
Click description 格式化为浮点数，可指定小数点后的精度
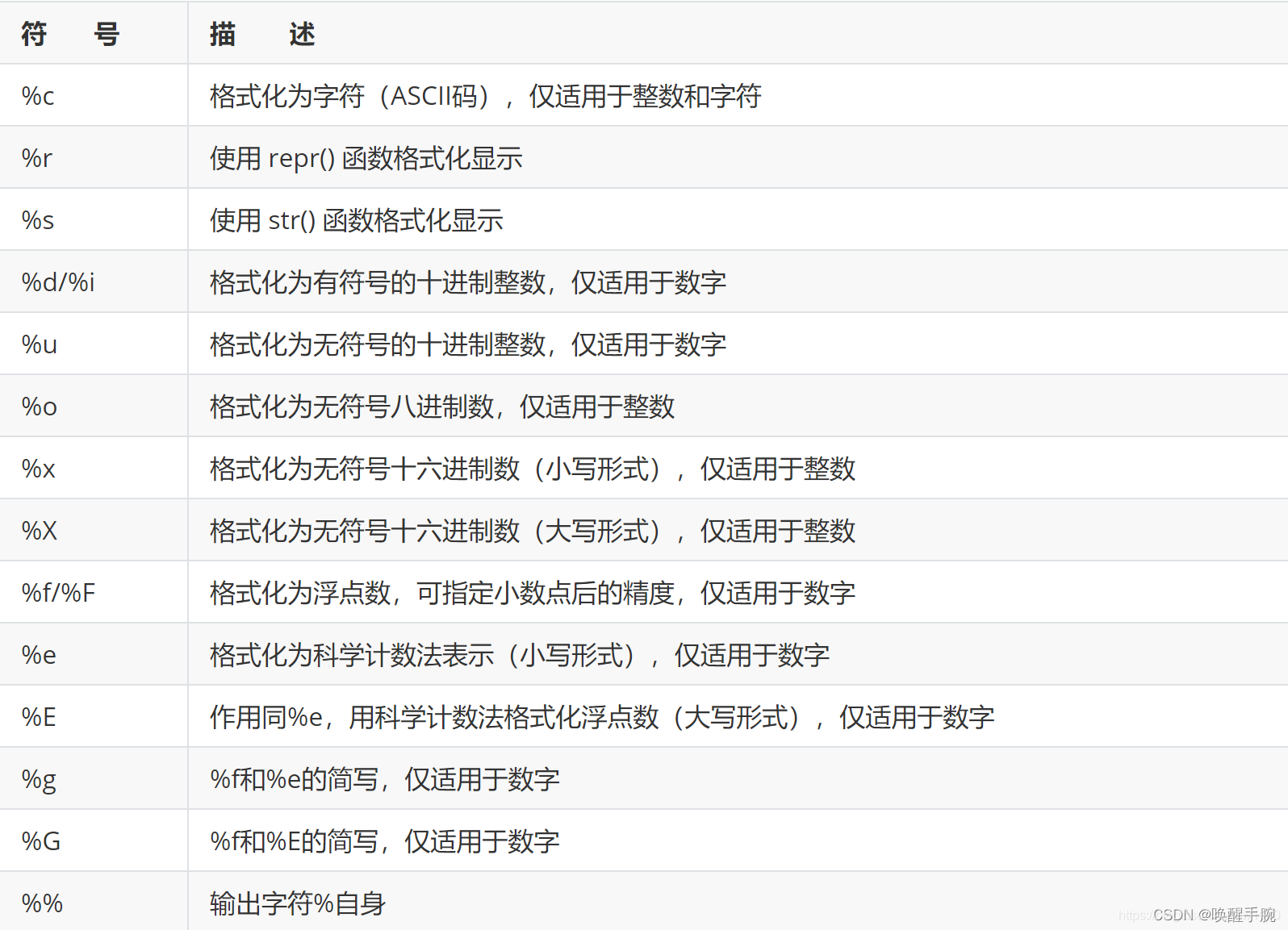pyautogui.click(x=442, y=593)
